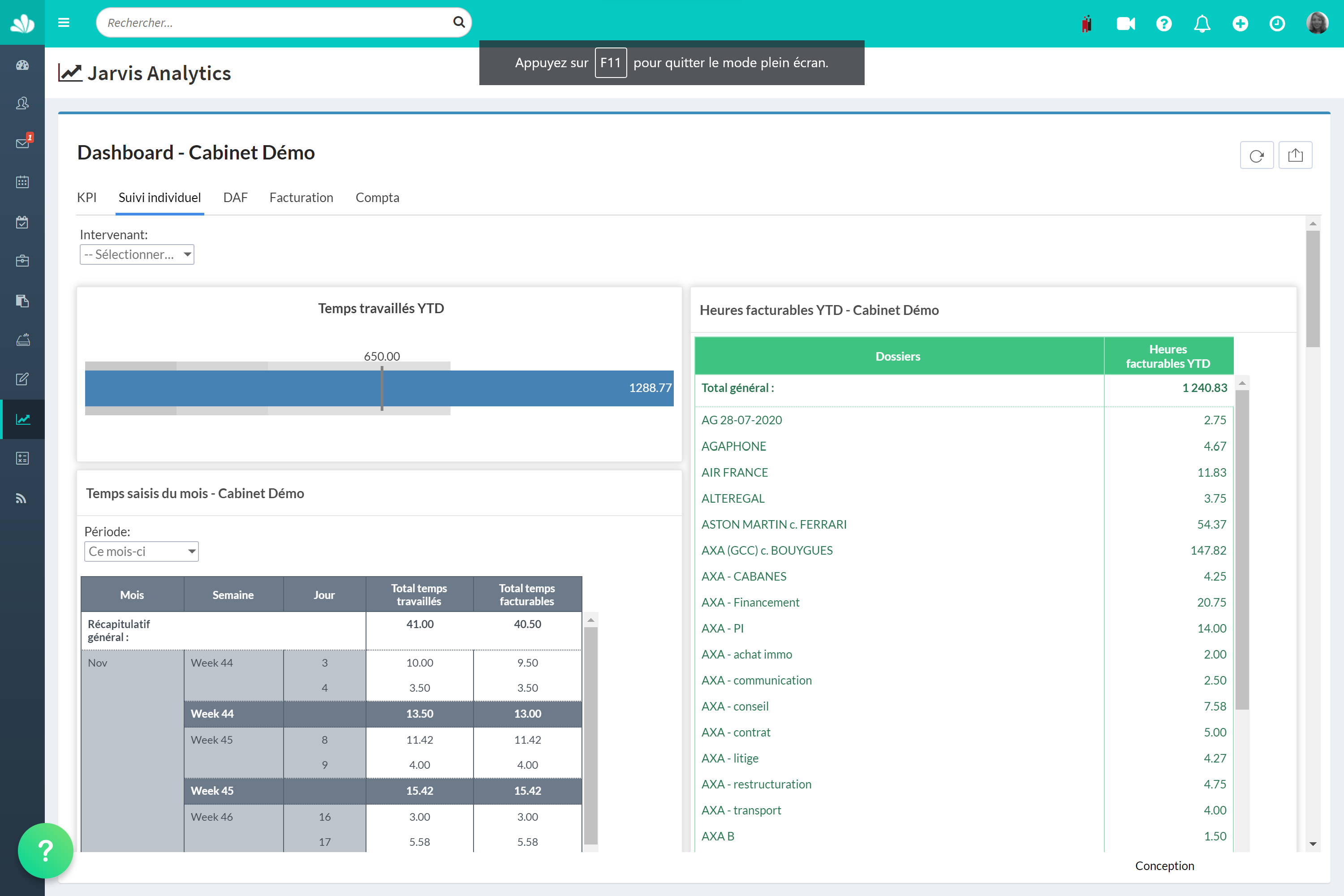Open the analytics chart sidebar icon

tap(22, 419)
